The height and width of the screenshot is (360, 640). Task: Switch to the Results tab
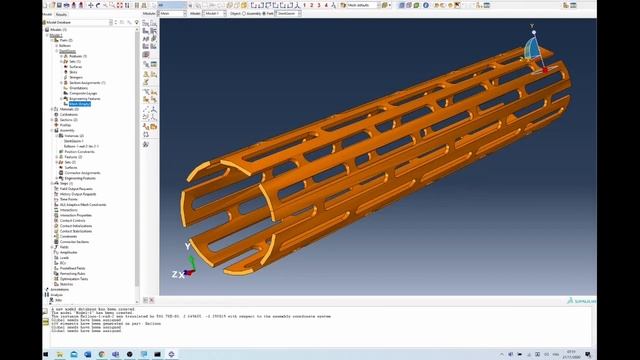pos(61,14)
